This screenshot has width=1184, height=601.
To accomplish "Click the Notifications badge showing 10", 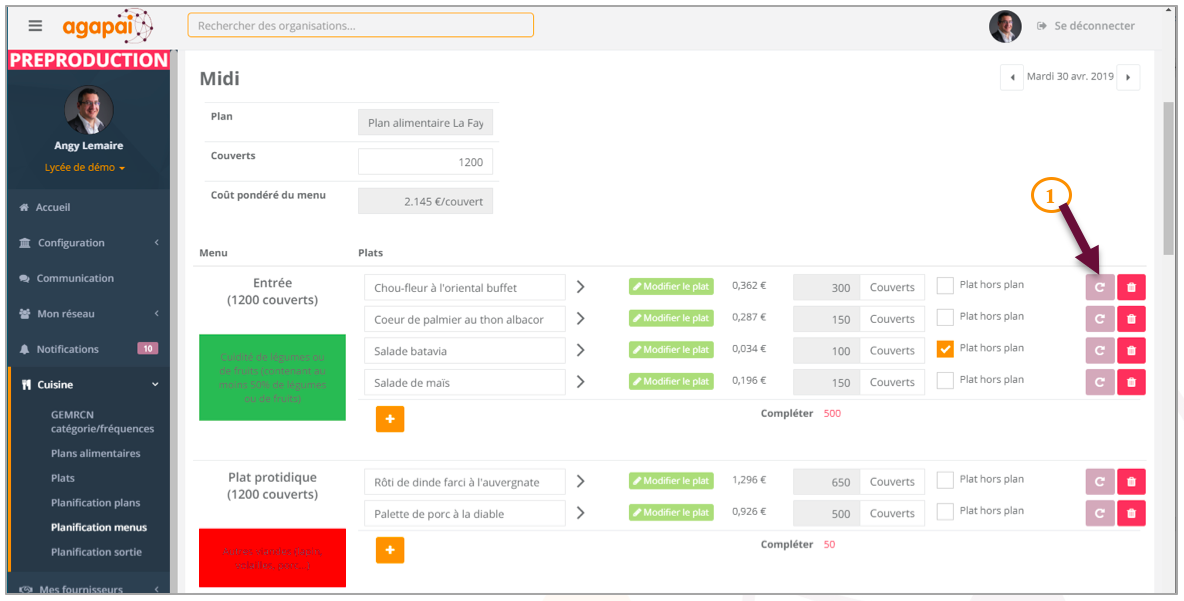I will point(147,349).
